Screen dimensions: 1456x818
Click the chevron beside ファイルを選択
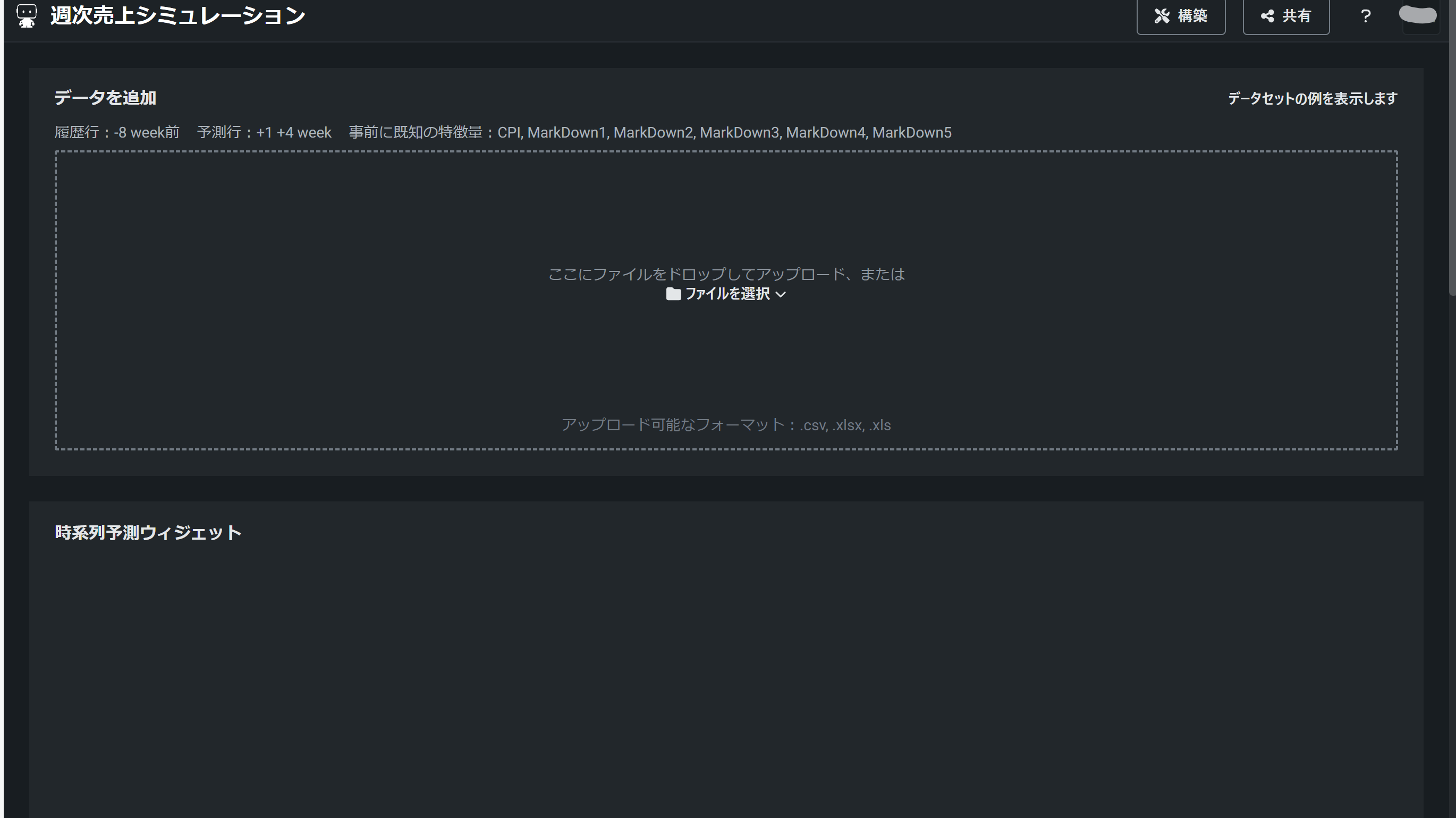tap(781, 294)
